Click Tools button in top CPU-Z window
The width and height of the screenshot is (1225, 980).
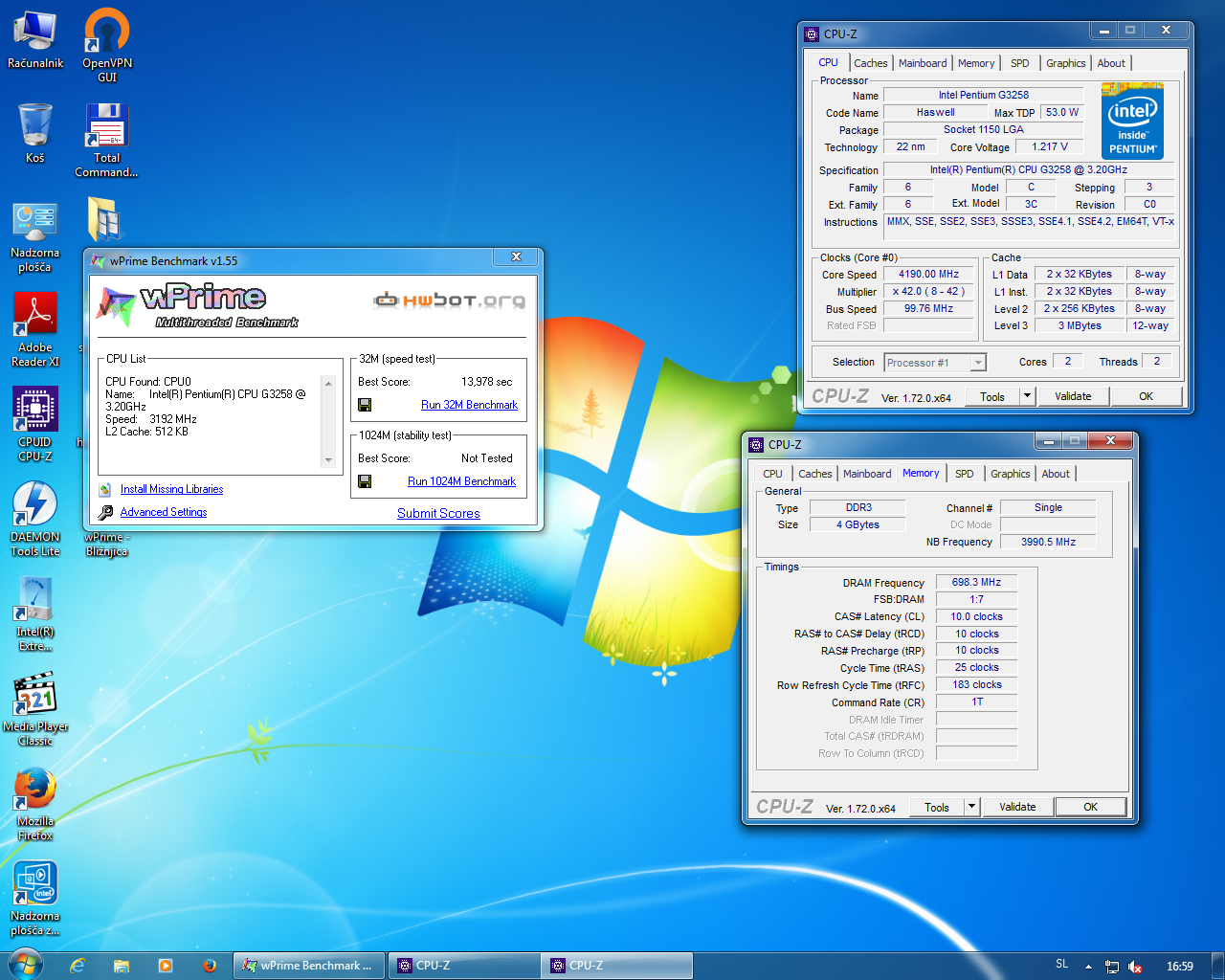pos(992,396)
